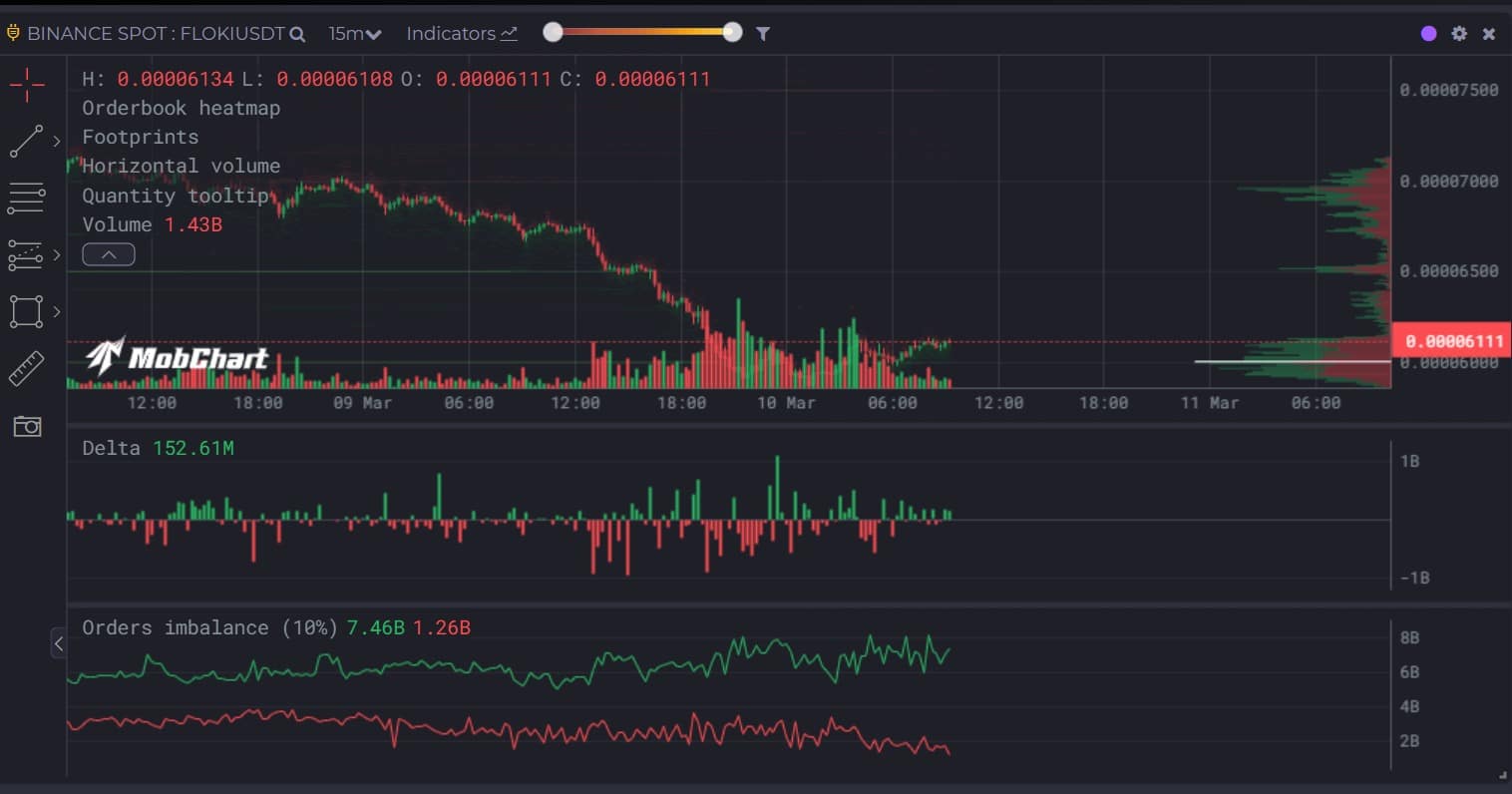Click Orders imbalance (10%) label
This screenshot has height=794, width=1512.
[209, 628]
